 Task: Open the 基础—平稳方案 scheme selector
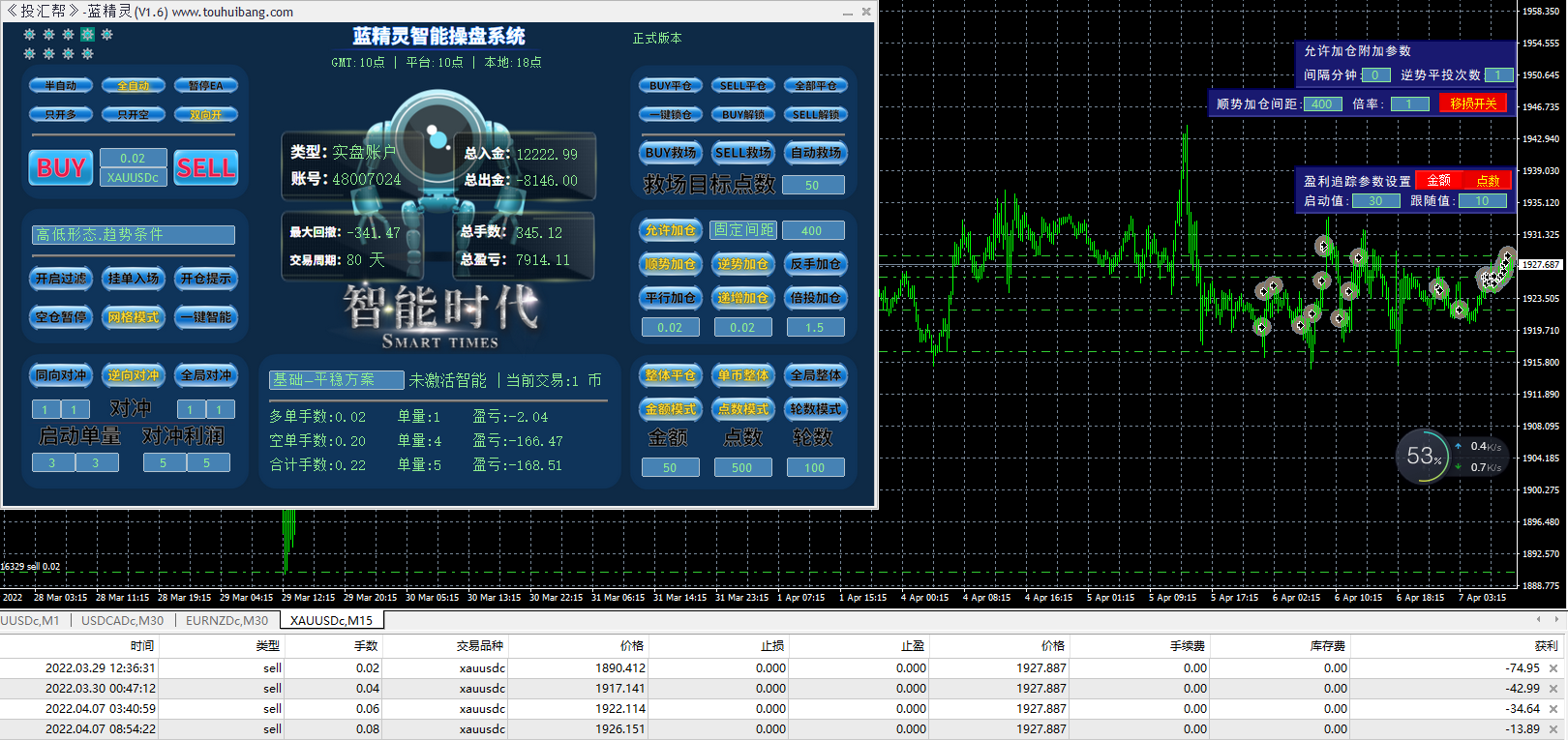pyautogui.click(x=336, y=380)
